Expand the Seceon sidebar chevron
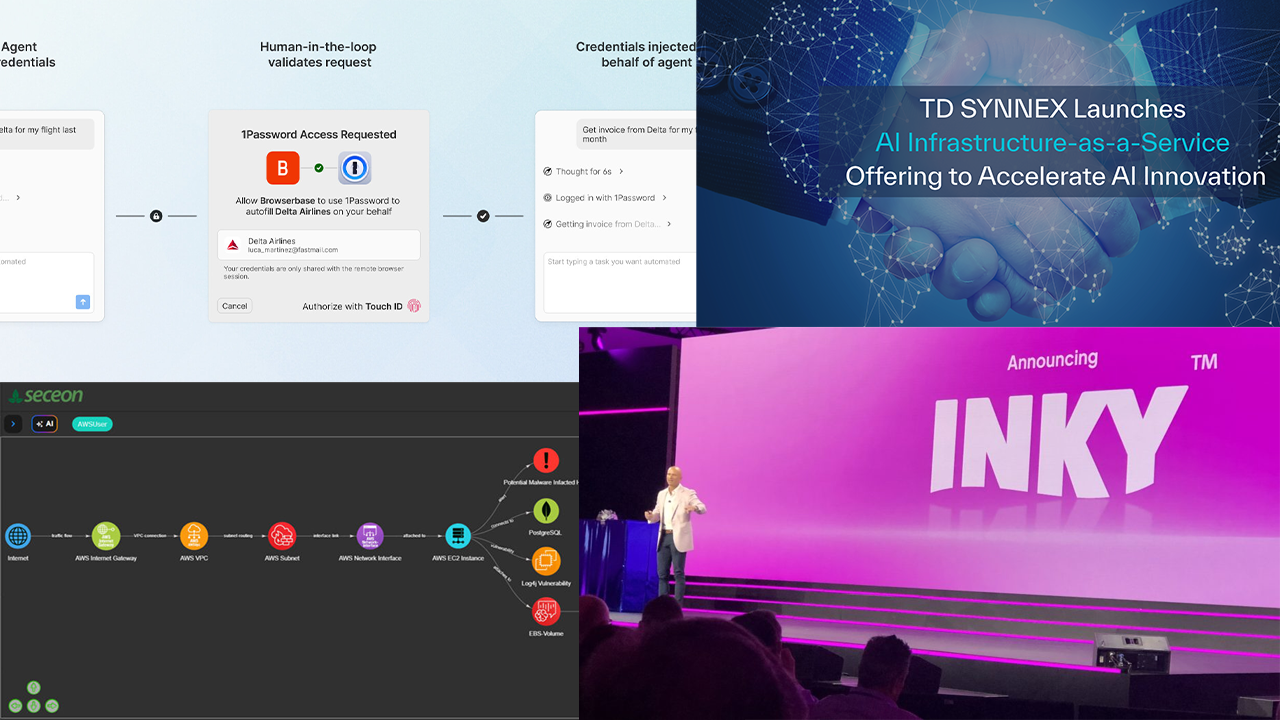The height and width of the screenshot is (720, 1280). tap(13, 424)
